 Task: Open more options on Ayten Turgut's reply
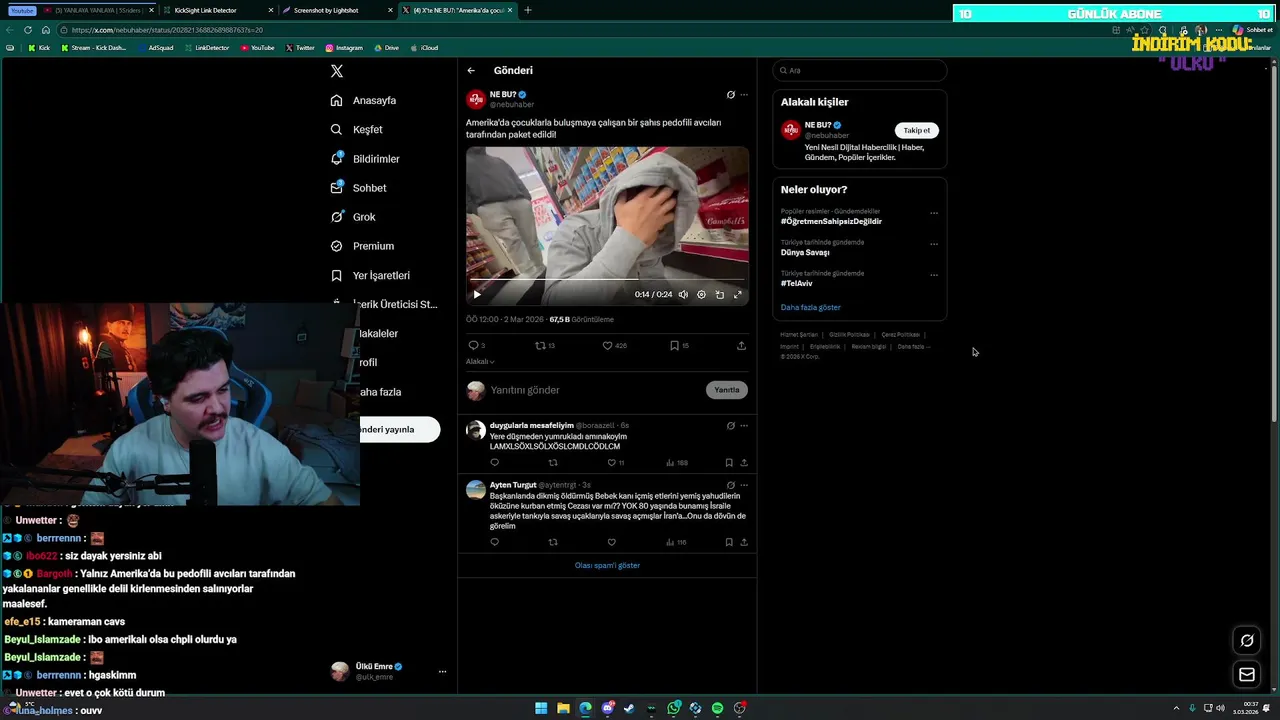click(743, 485)
